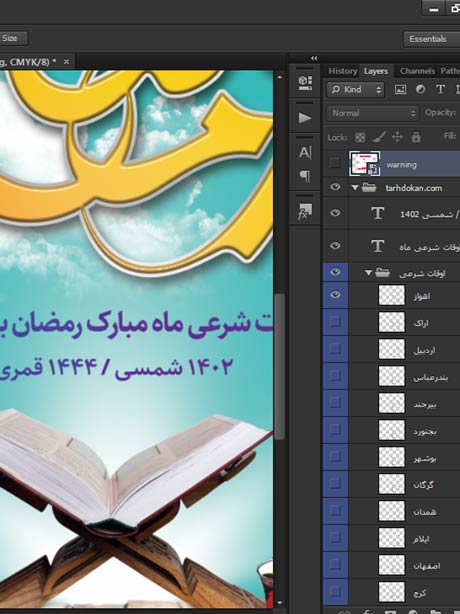
Task: Show the بیرجند layer
Action: click(x=335, y=403)
